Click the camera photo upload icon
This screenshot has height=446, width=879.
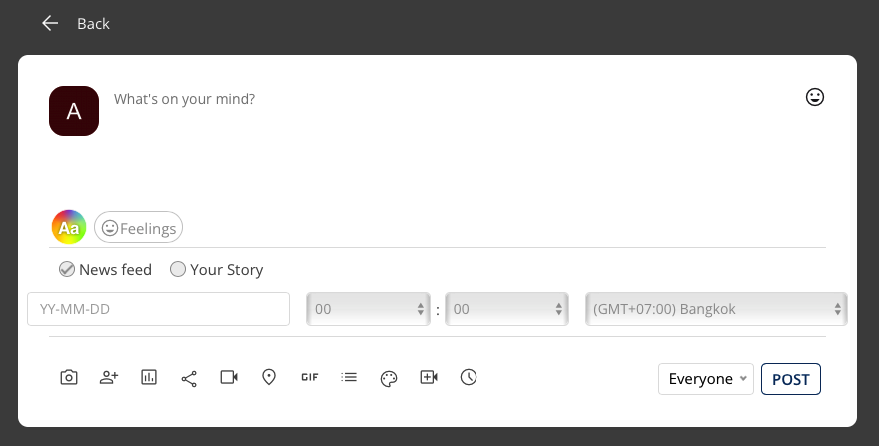coord(69,377)
